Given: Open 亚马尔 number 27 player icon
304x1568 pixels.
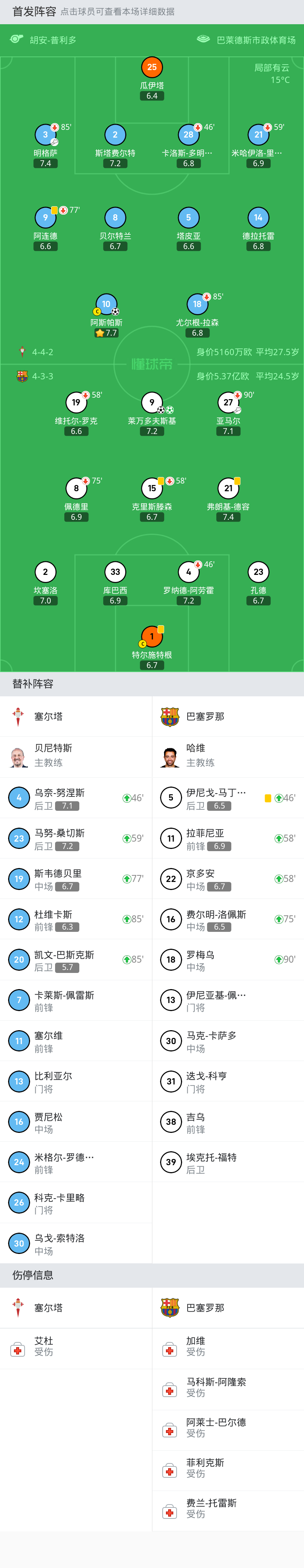Looking at the screenshot, I should 228,402.
